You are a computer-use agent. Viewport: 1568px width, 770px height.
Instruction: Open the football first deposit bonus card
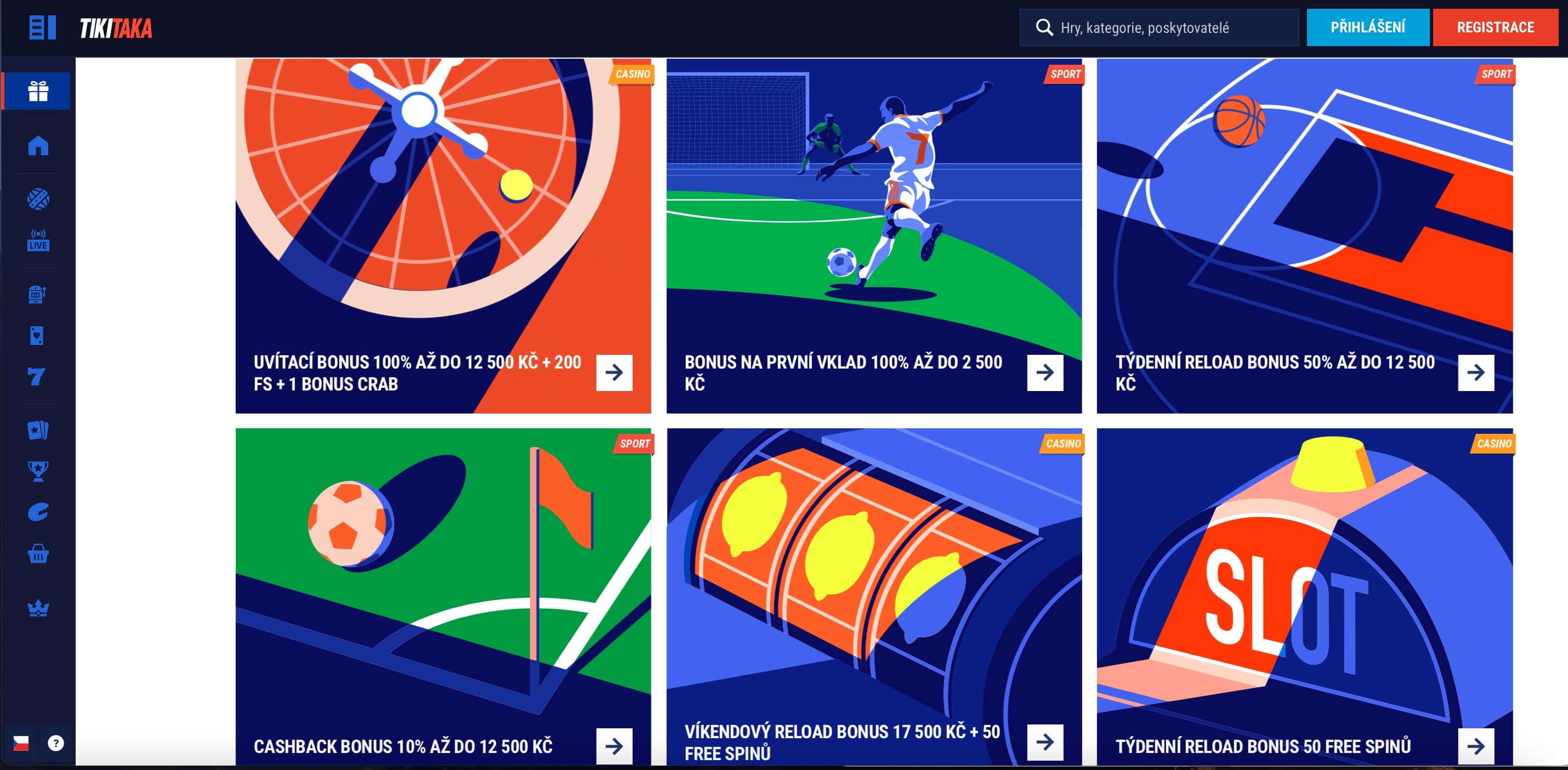873,236
